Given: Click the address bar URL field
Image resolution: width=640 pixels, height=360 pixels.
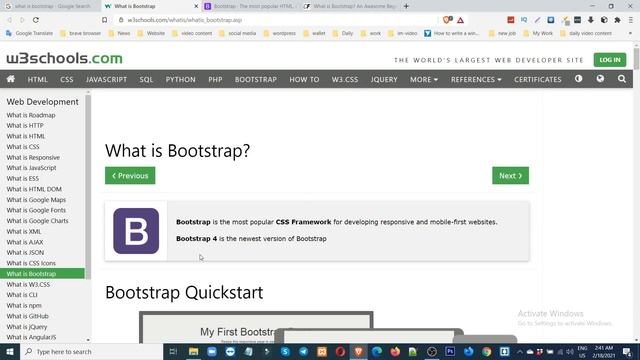Looking at the screenshot, I should point(278,20).
